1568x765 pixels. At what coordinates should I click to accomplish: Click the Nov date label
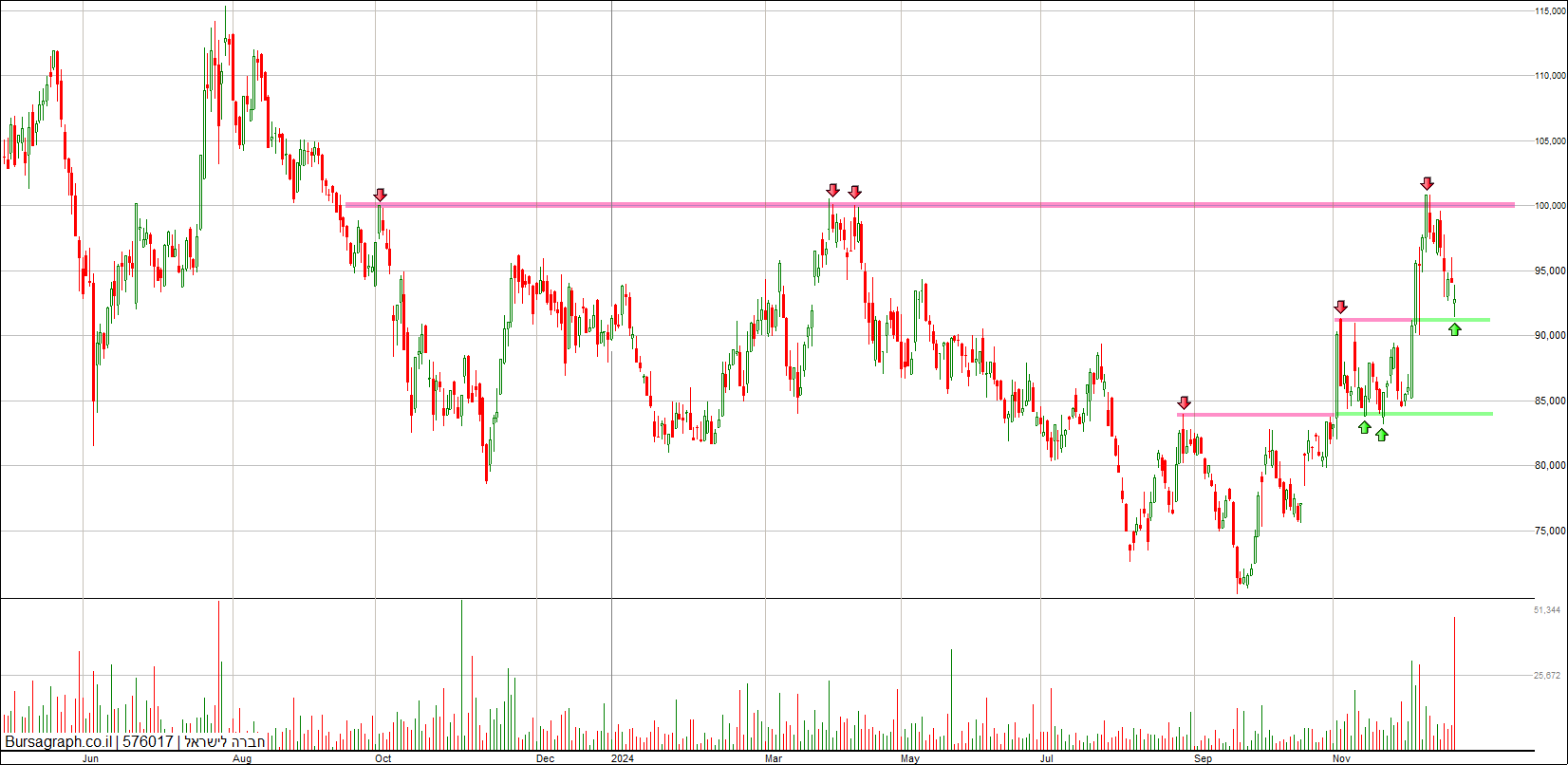click(1342, 759)
